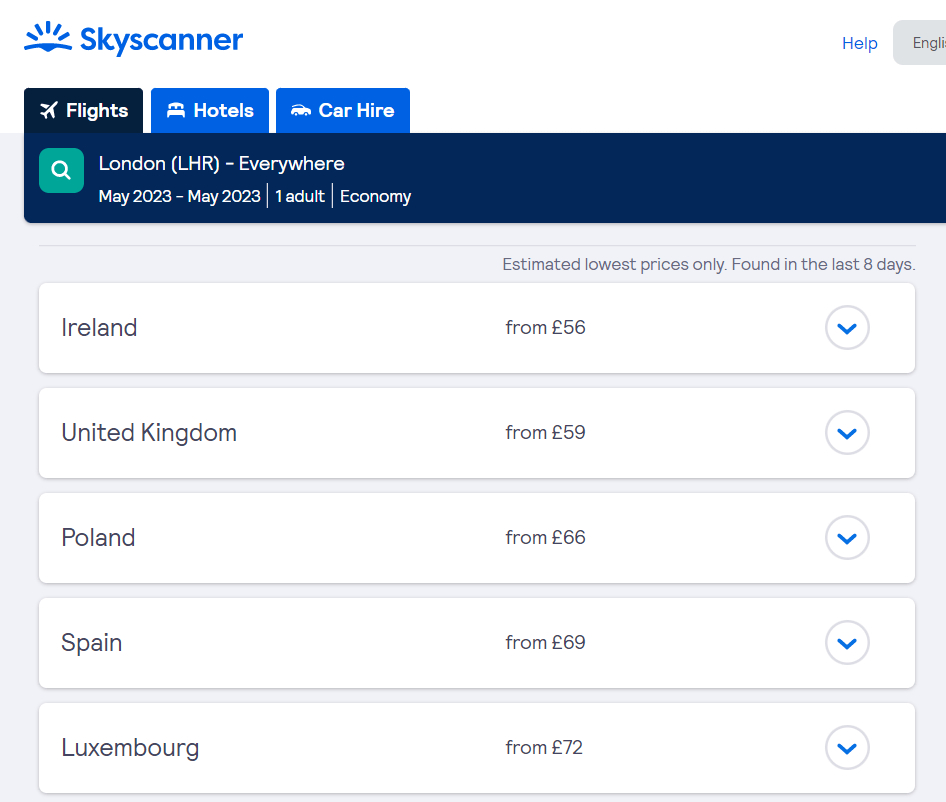
Task: Open the Help page
Action: tap(859, 43)
